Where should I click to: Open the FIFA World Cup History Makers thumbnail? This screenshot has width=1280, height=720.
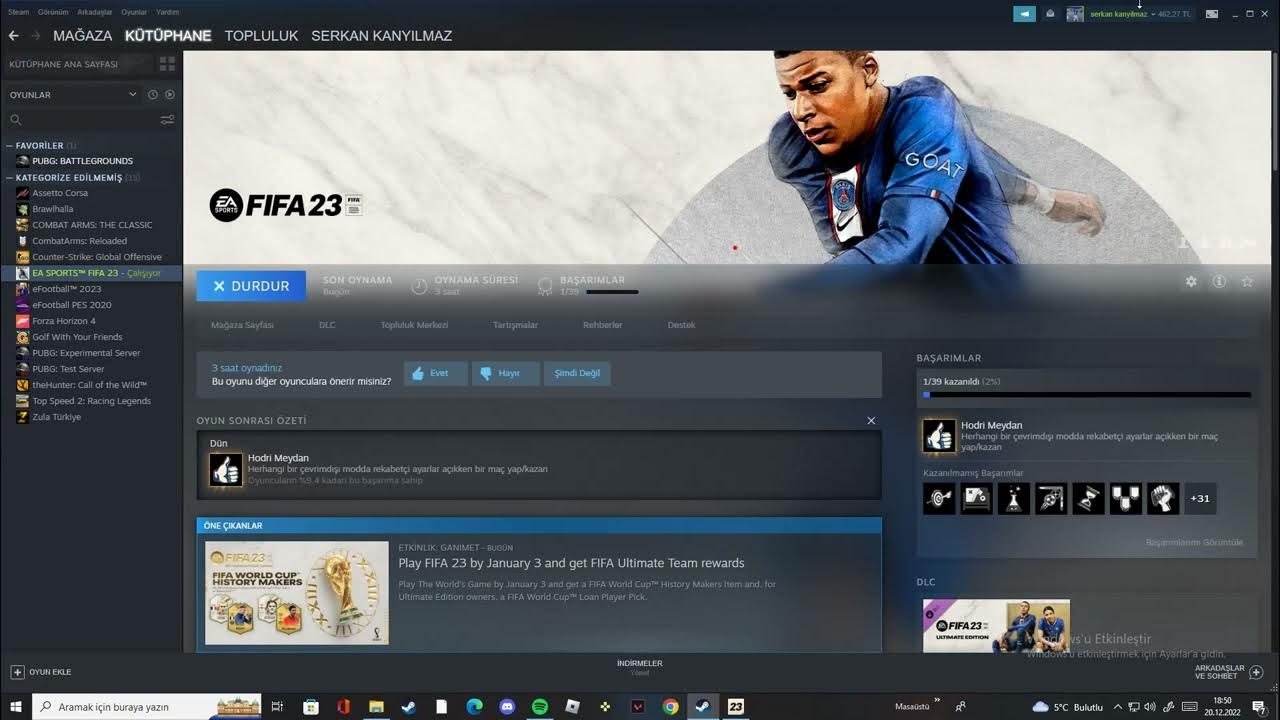point(297,593)
